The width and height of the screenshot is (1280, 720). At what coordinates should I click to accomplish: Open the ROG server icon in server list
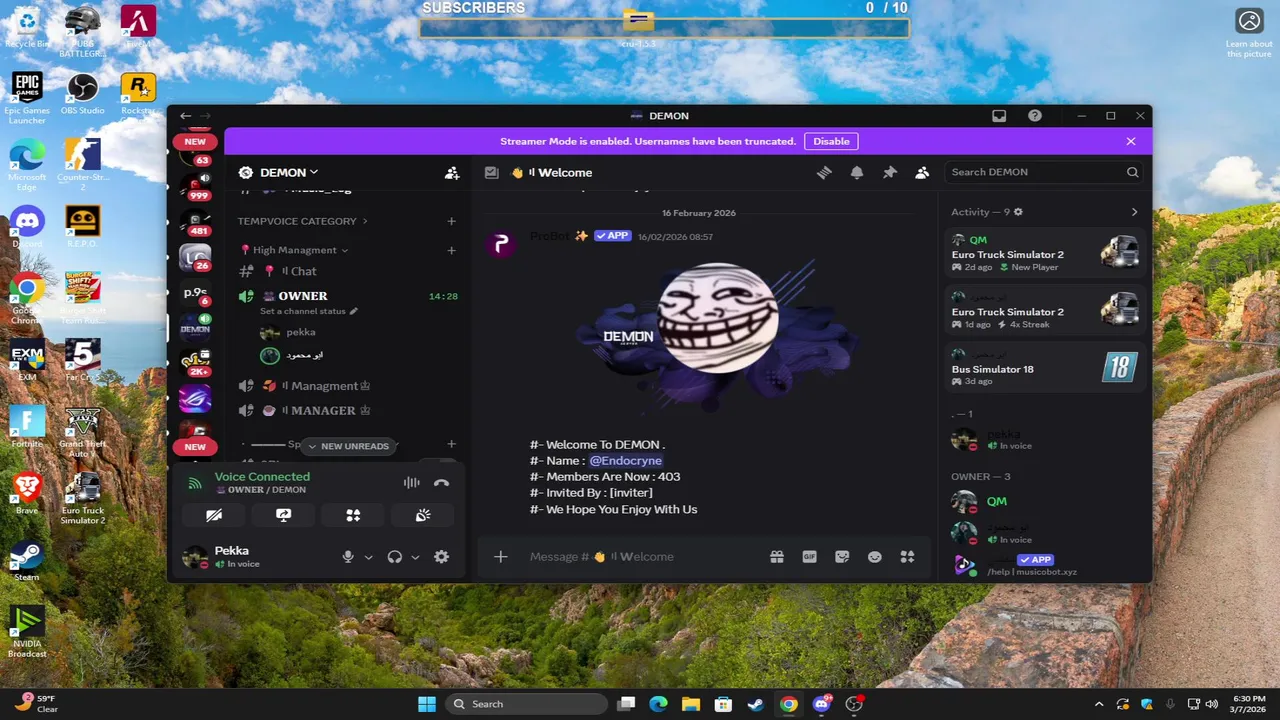click(x=195, y=399)
